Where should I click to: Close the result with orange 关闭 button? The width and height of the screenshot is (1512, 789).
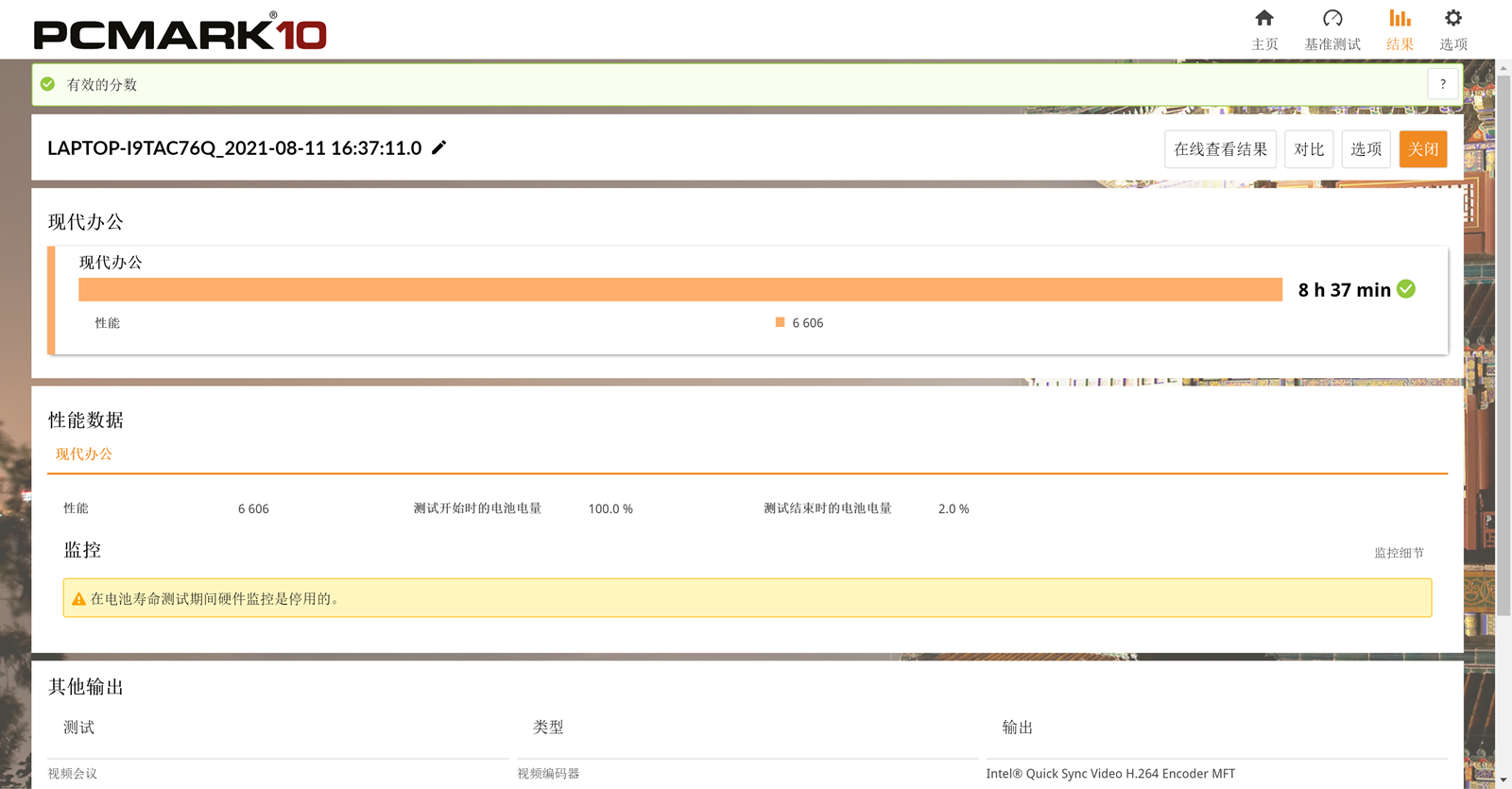tap(1422, 149)
